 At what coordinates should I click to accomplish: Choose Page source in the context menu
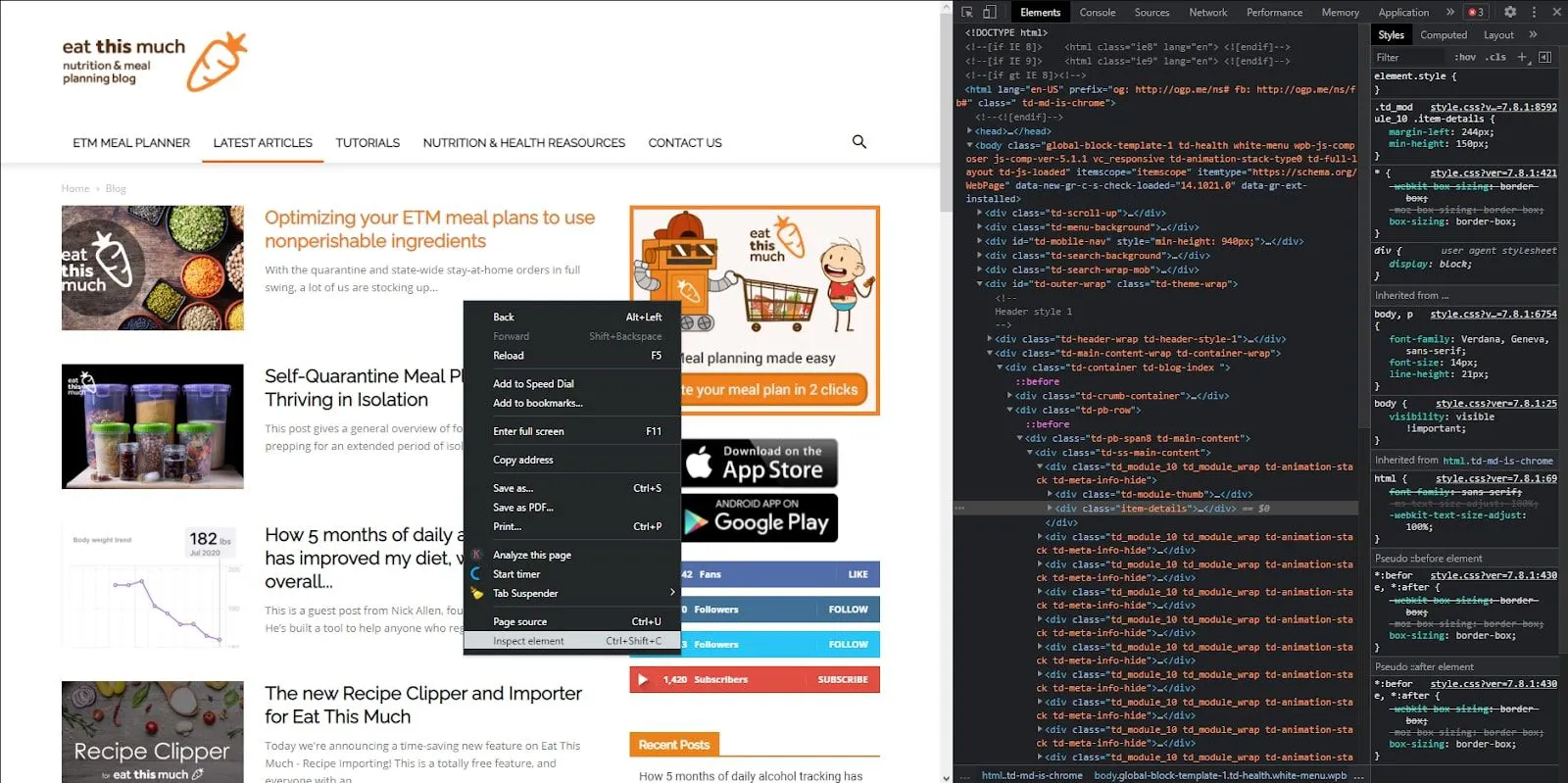point(572,621)
